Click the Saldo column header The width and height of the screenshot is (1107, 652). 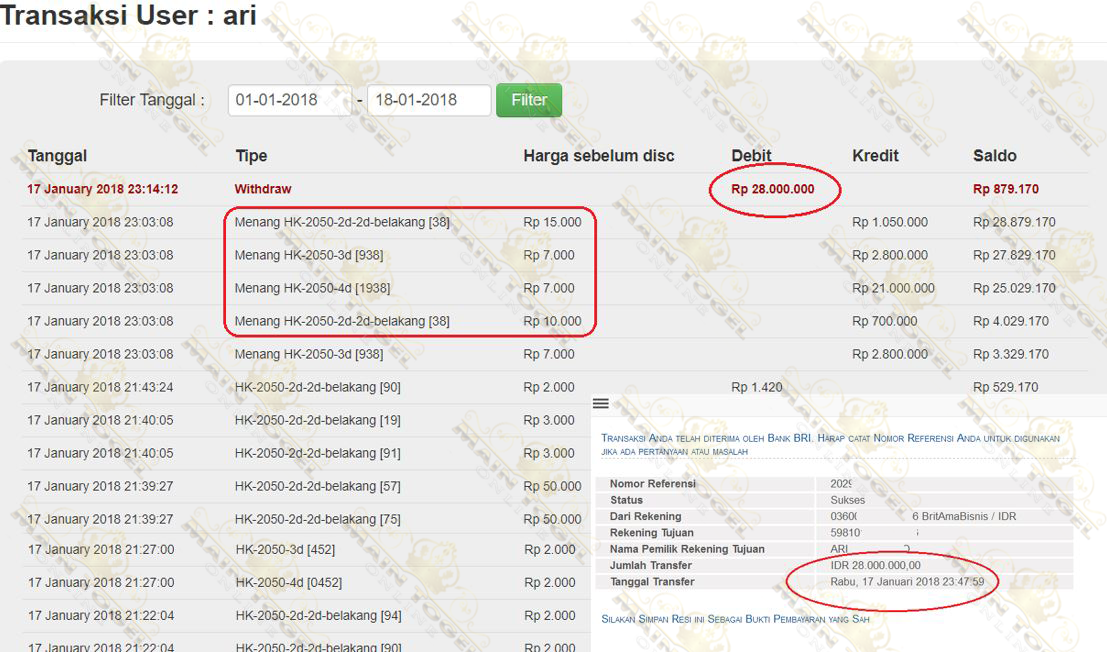[x=994, y=156]
